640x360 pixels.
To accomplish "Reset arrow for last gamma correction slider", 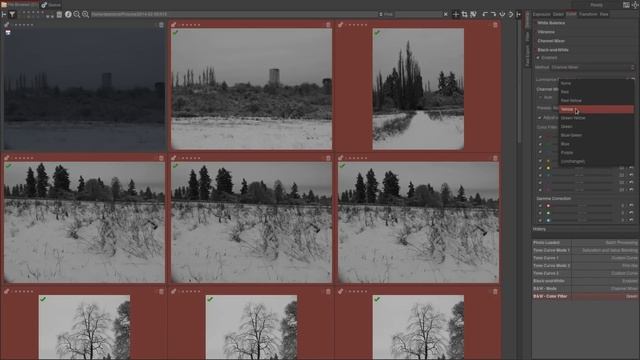I will click(631, 220).
